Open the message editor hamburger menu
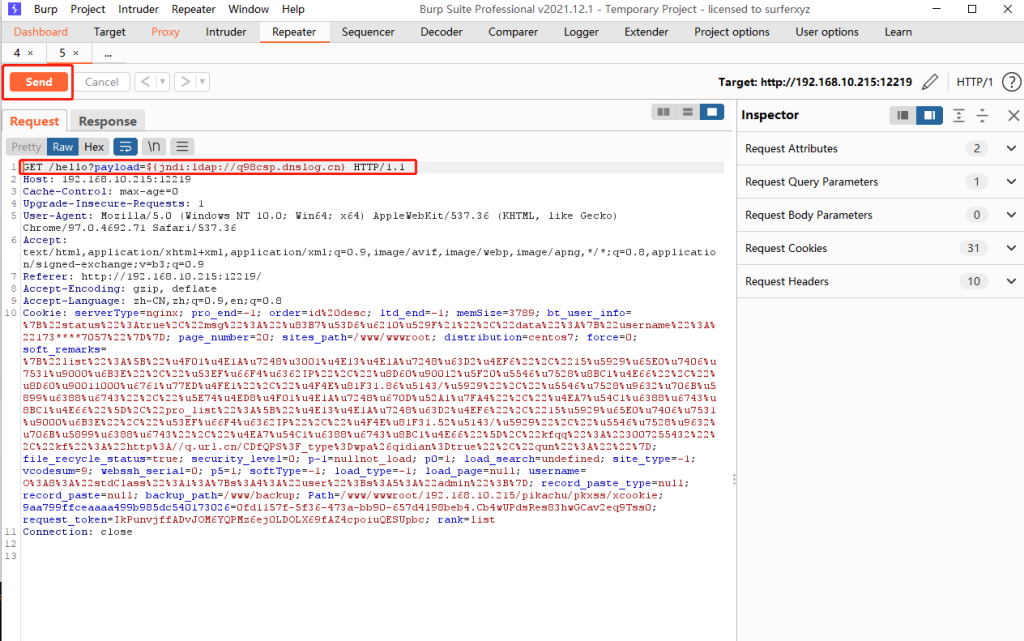Viewport: 1024px width, 641px height. 182,147
